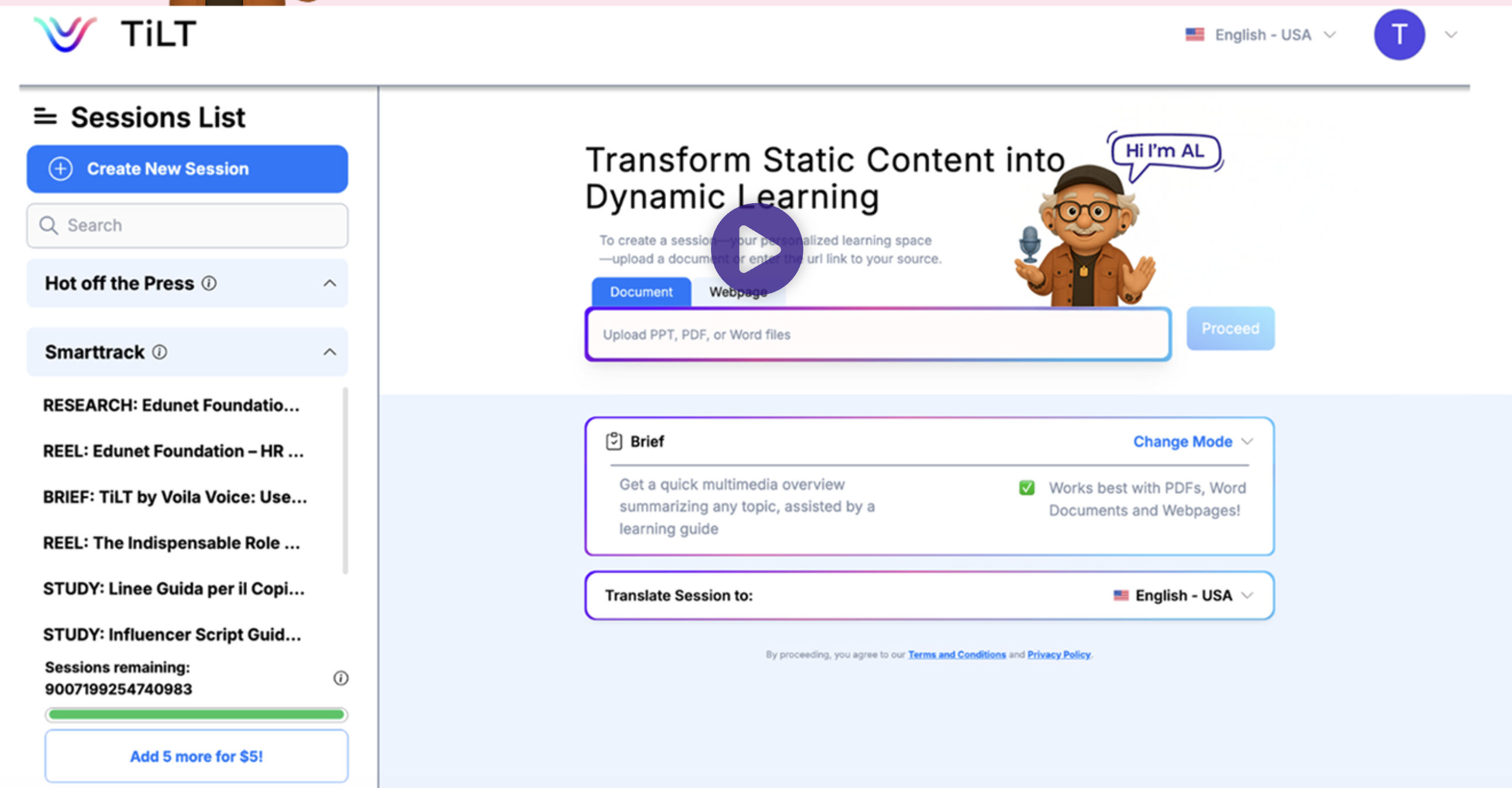Click the search magnifier icon

click(x=48, y=225)
